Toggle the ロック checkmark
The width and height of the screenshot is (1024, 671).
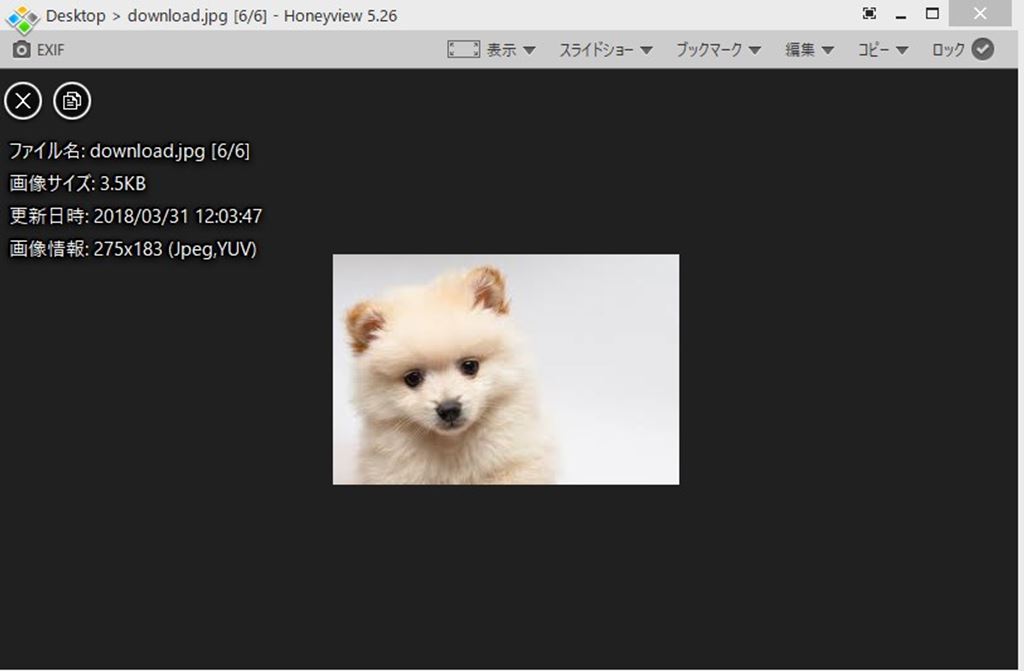[982, 50]
